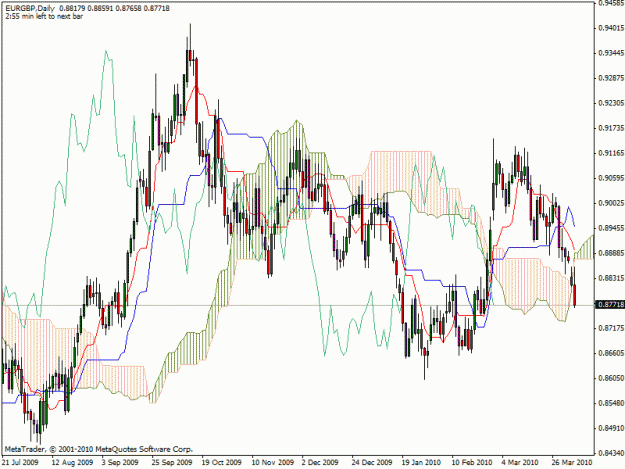Viewport: 625px width, 469px height.
Task: Click the 0.86605 price axis label
Action: (x=611, y=353)
